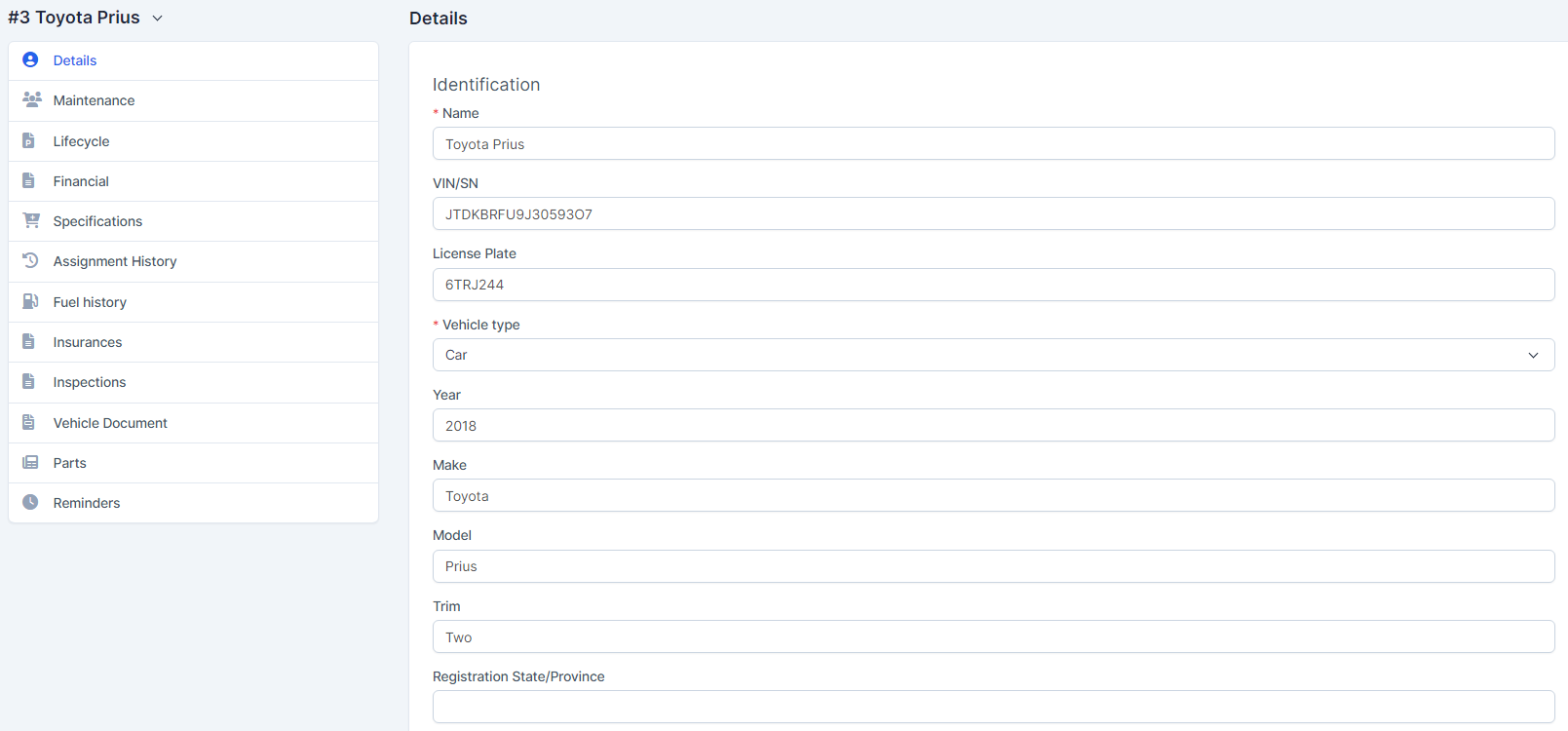Click the Details user icon in sidebar
The image size is (1568, 731).
point(30,60)
